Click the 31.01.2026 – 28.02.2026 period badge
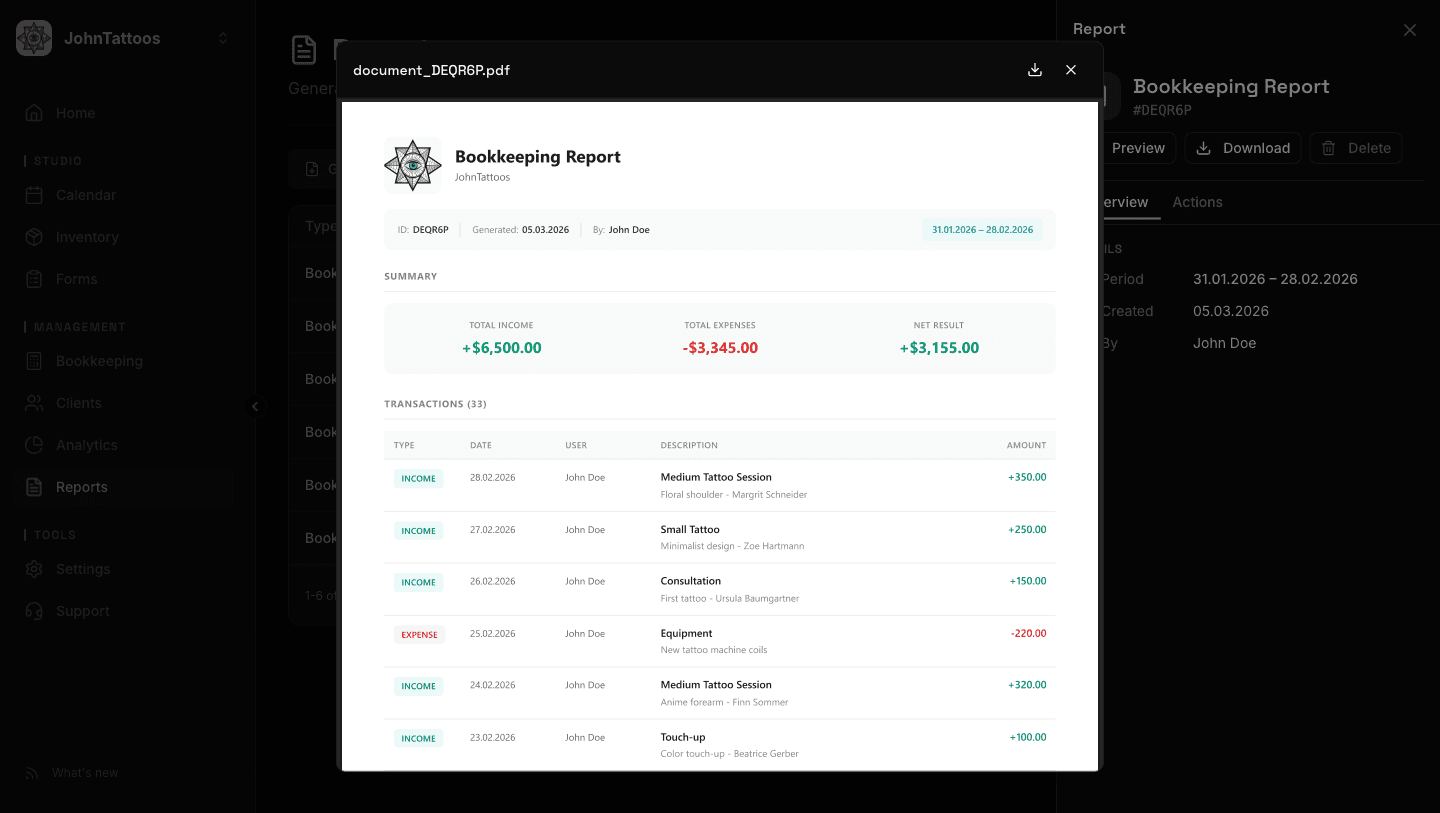Screen dimensions: 1440x813 (x=981, y=229)
